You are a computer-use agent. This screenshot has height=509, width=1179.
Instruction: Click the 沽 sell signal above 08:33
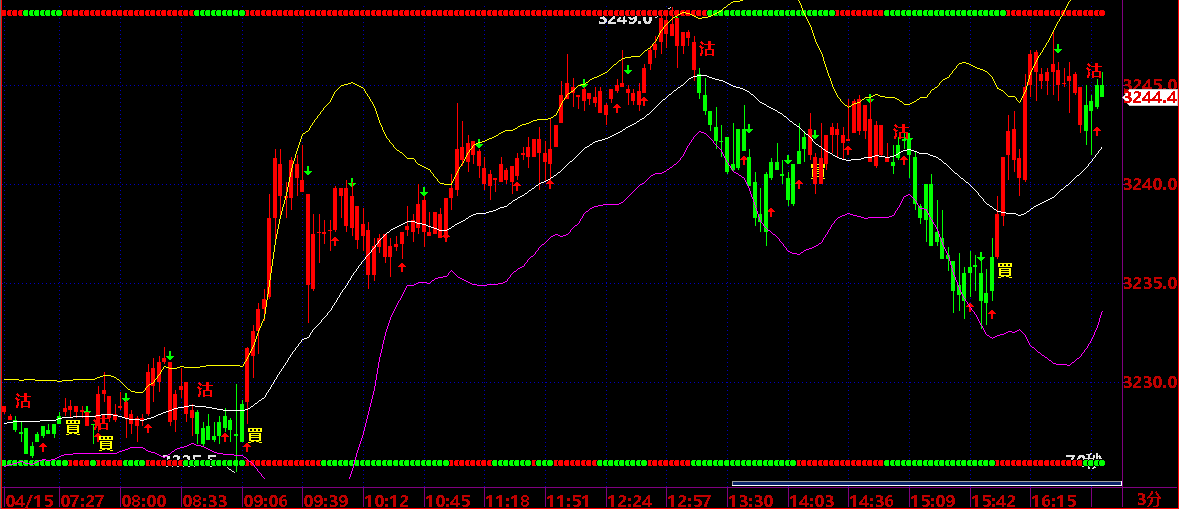click(205, 389)
